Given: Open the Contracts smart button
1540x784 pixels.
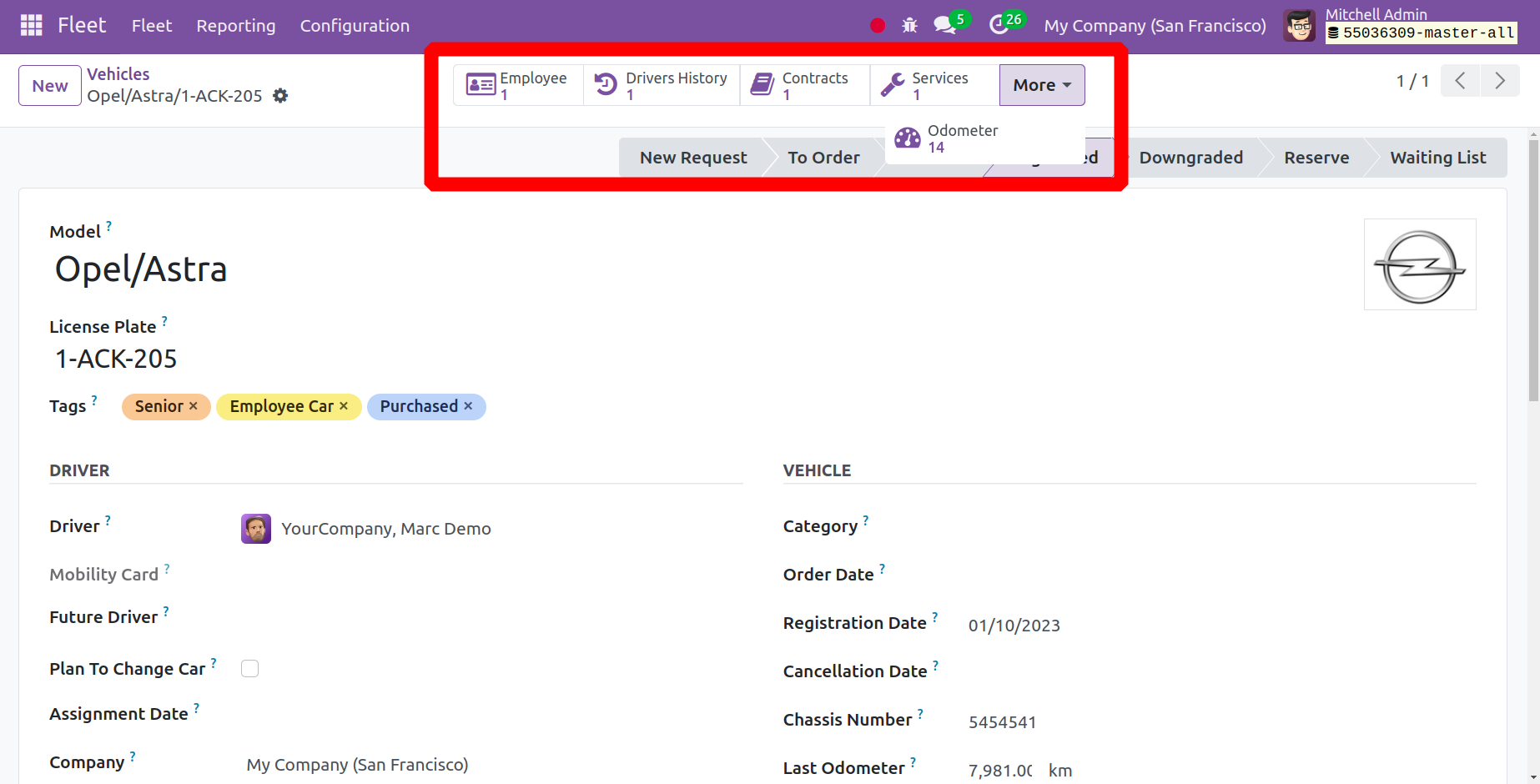Looking at the screenshot, I should (805, 85).
